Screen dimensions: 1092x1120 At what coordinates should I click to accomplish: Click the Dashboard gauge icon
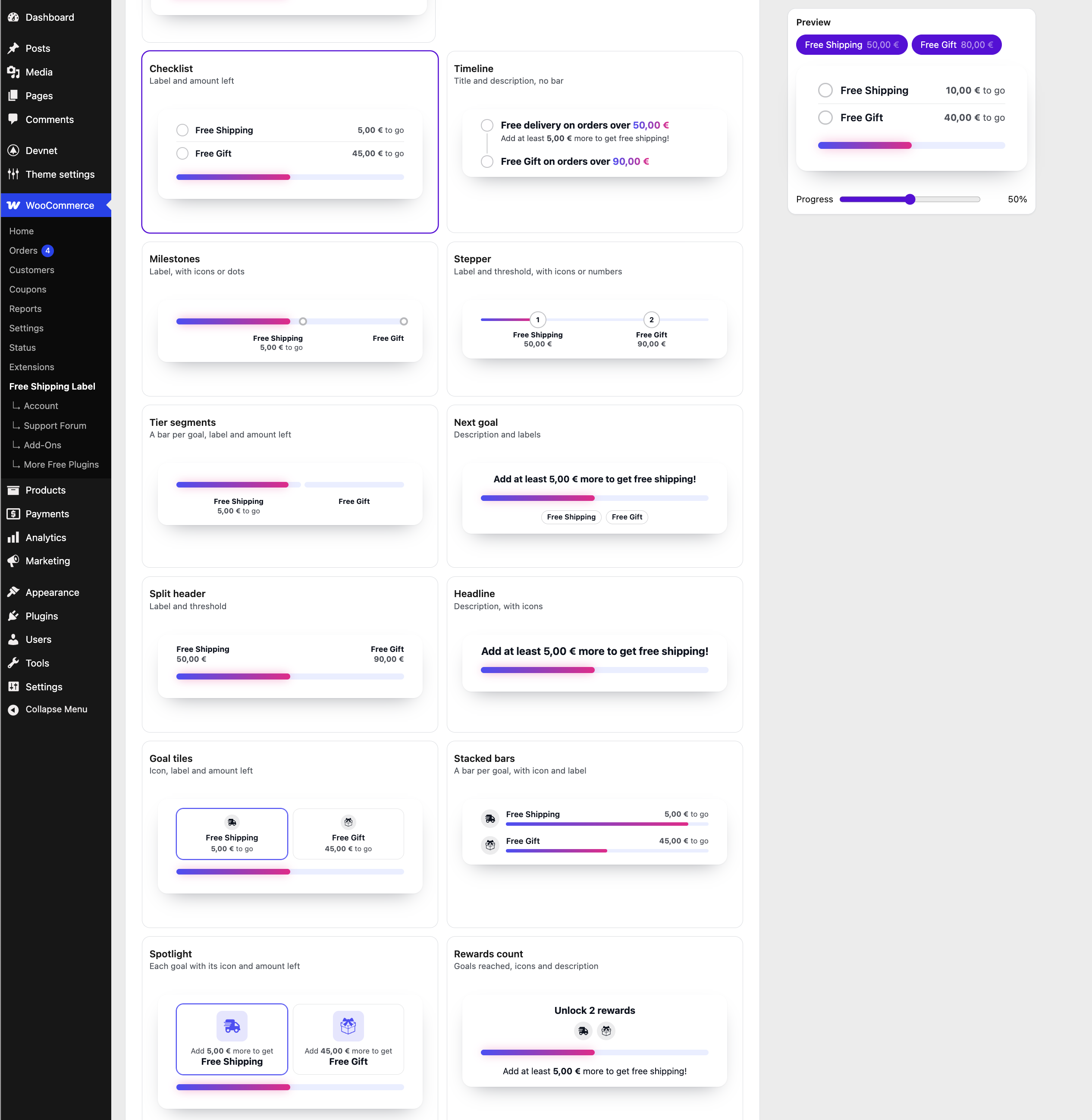click(x=13, y=17)
